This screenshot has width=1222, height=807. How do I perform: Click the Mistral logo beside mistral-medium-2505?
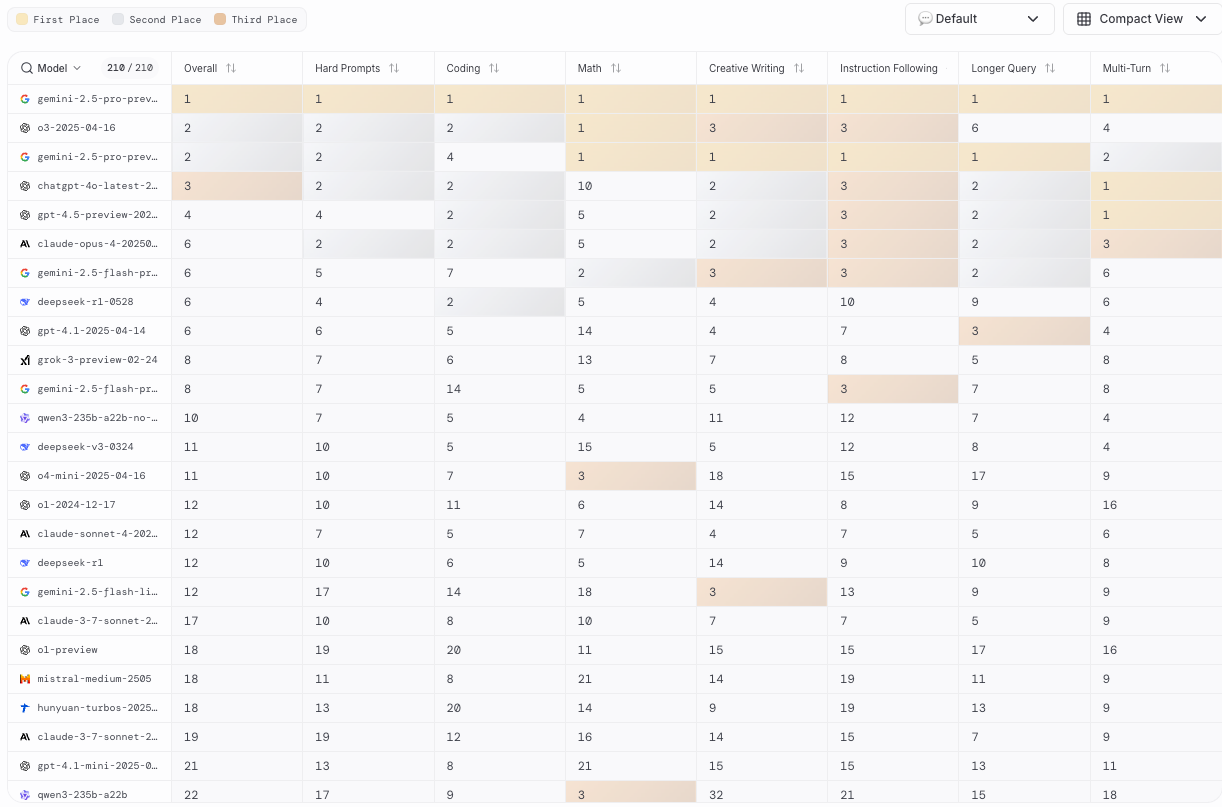coord(25,679)
